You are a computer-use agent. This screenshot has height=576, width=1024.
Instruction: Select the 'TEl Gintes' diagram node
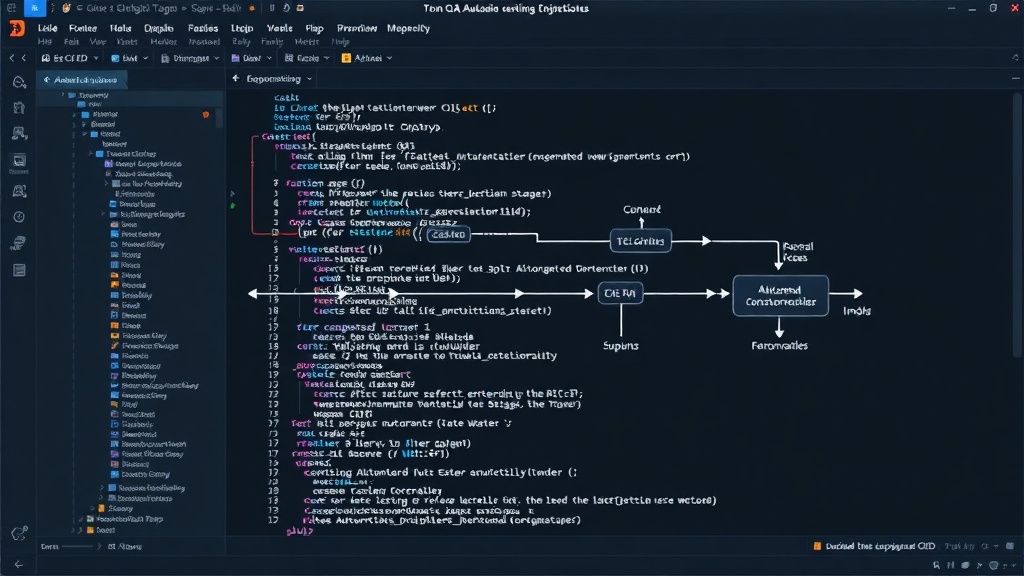click(640, 241)
